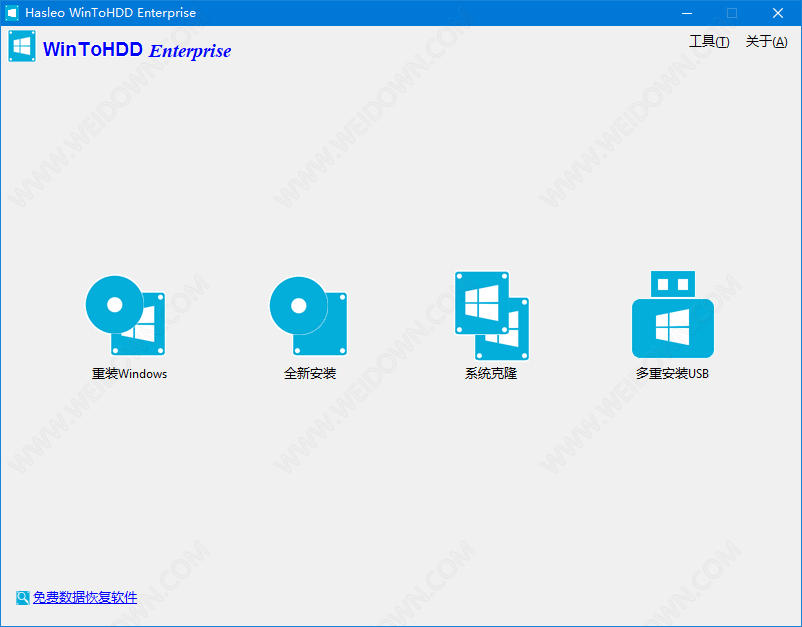Click the 系统克隆 label
This screenshot has width=802, height=627.
tap(491, 374)
